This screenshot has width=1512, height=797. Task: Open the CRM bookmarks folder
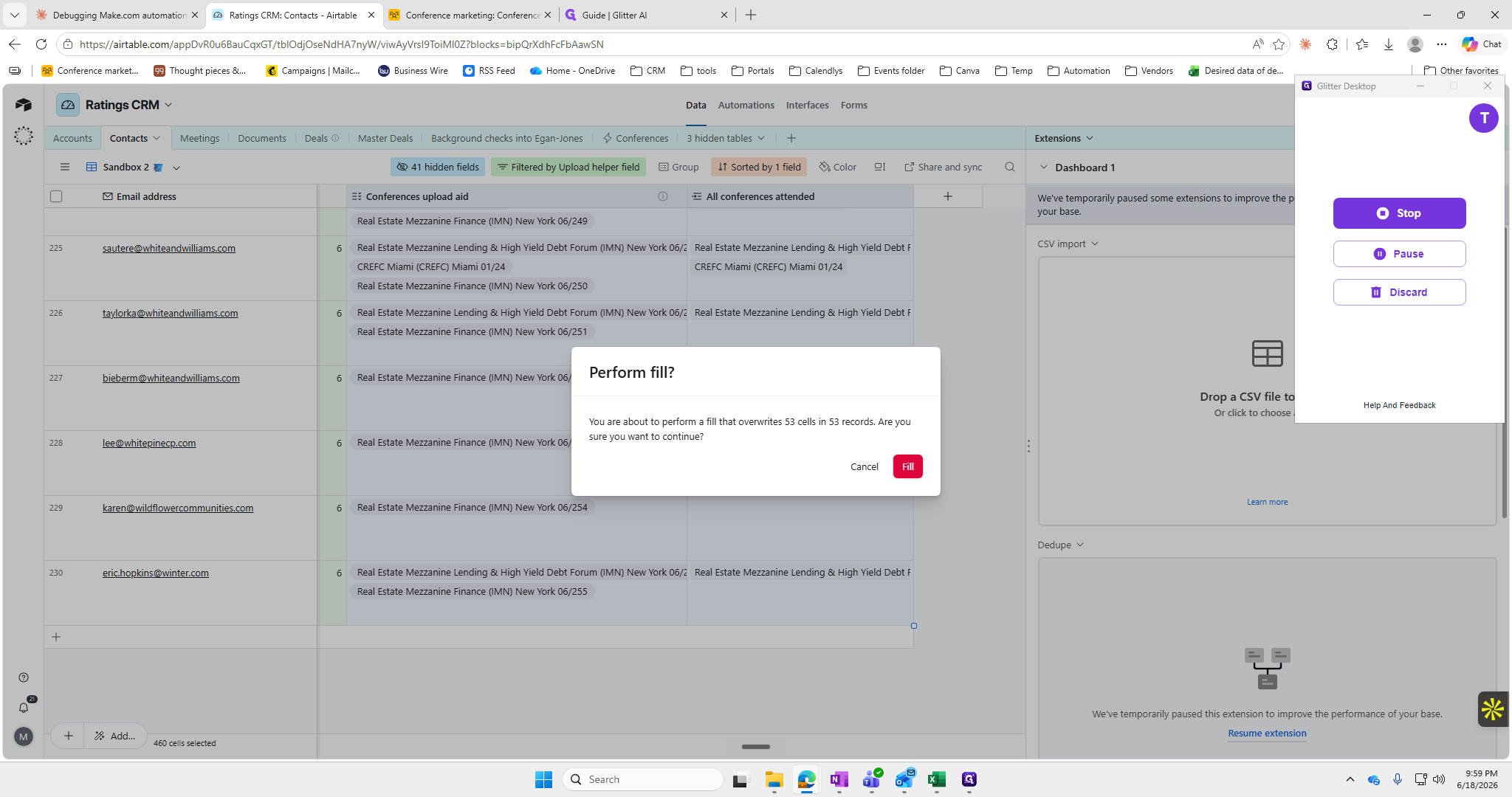click(647, 71)
